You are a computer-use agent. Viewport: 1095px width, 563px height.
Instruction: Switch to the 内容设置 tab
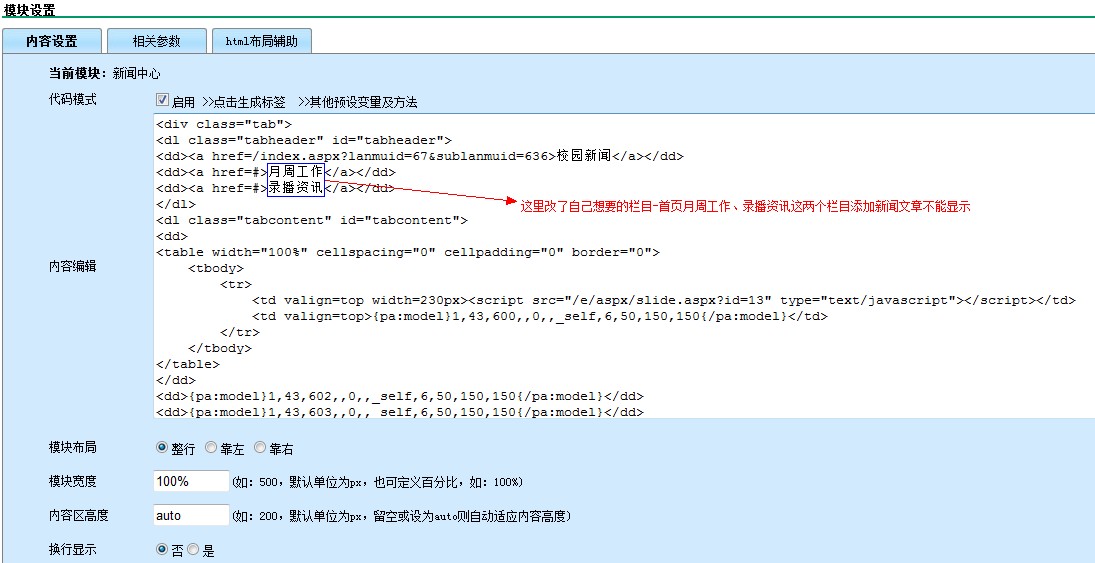[x=52, y=41]
